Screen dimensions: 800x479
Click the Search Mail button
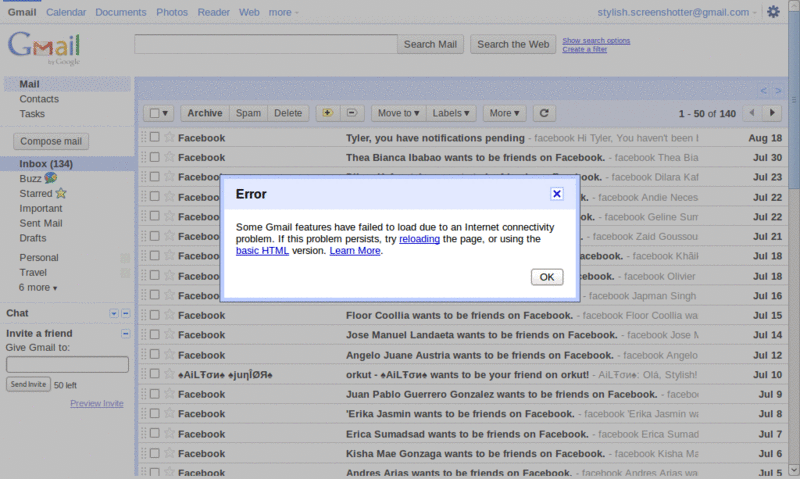coord(430,44)
